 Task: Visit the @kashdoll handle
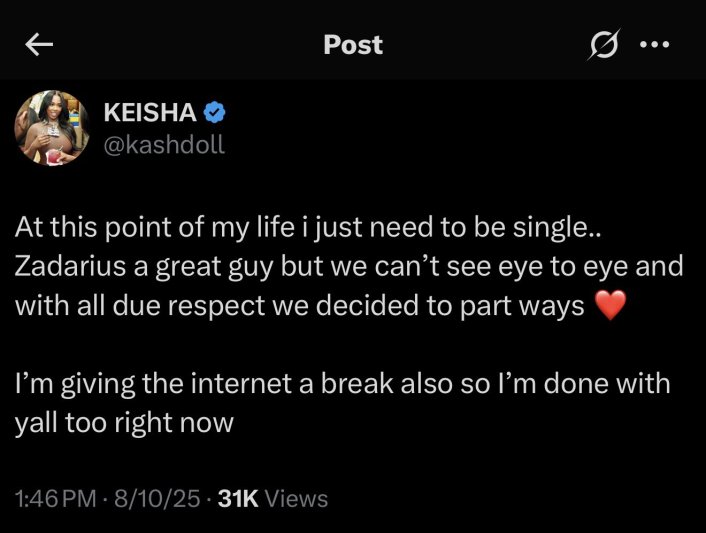click(164, 145)
